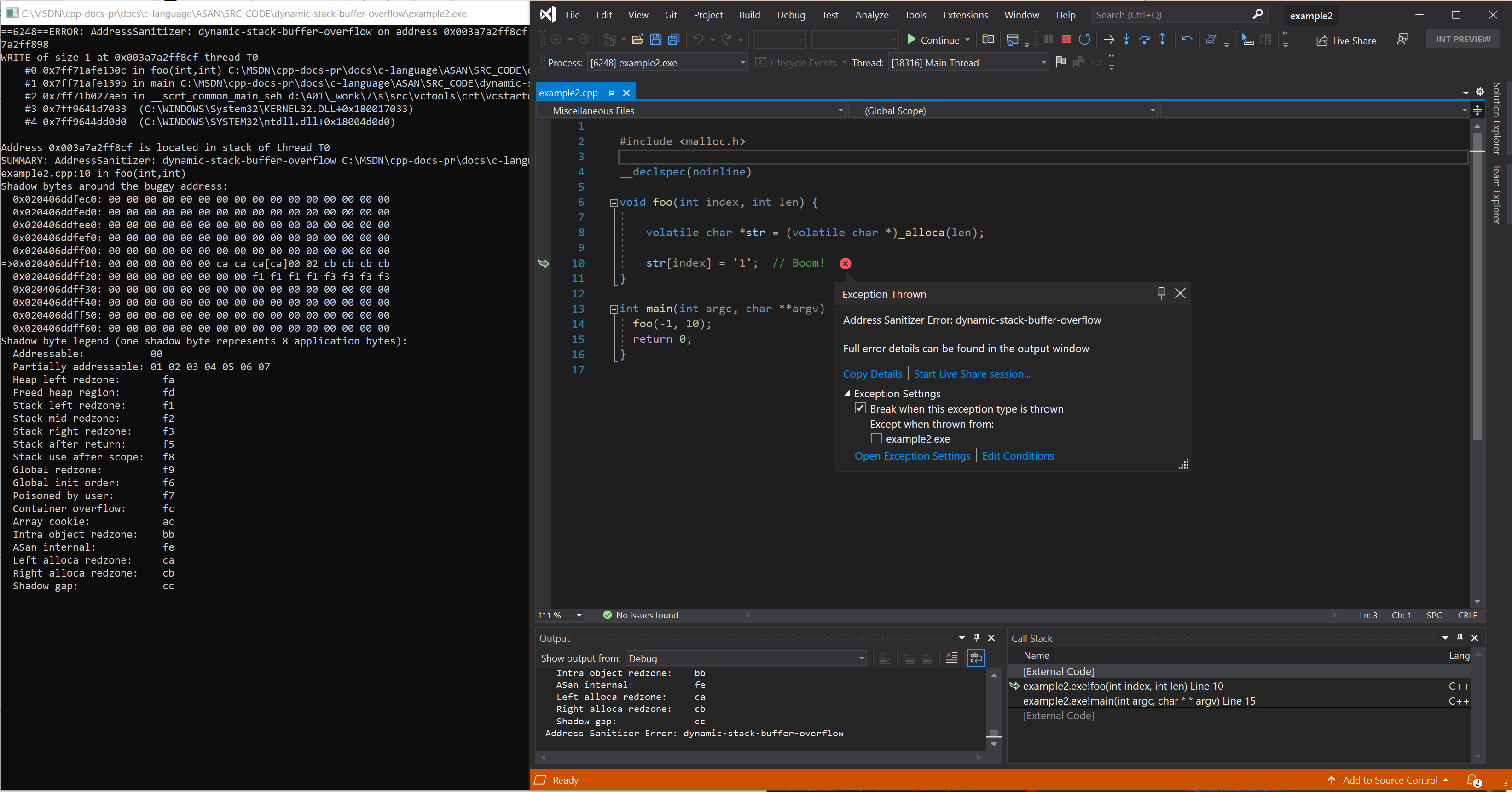Drag the Output panel scrollbar

click(992, 729)
